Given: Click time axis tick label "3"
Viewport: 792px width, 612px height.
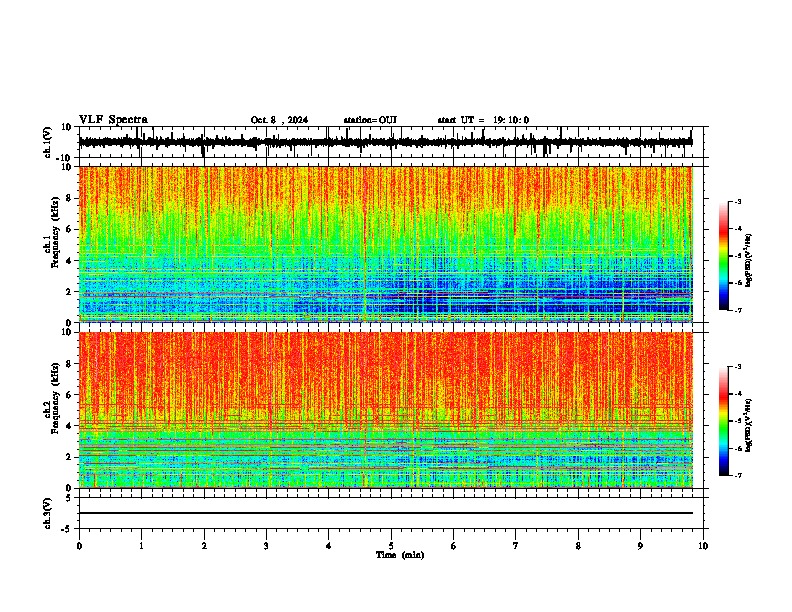Looking at the screenshot, I should [266, 546].
